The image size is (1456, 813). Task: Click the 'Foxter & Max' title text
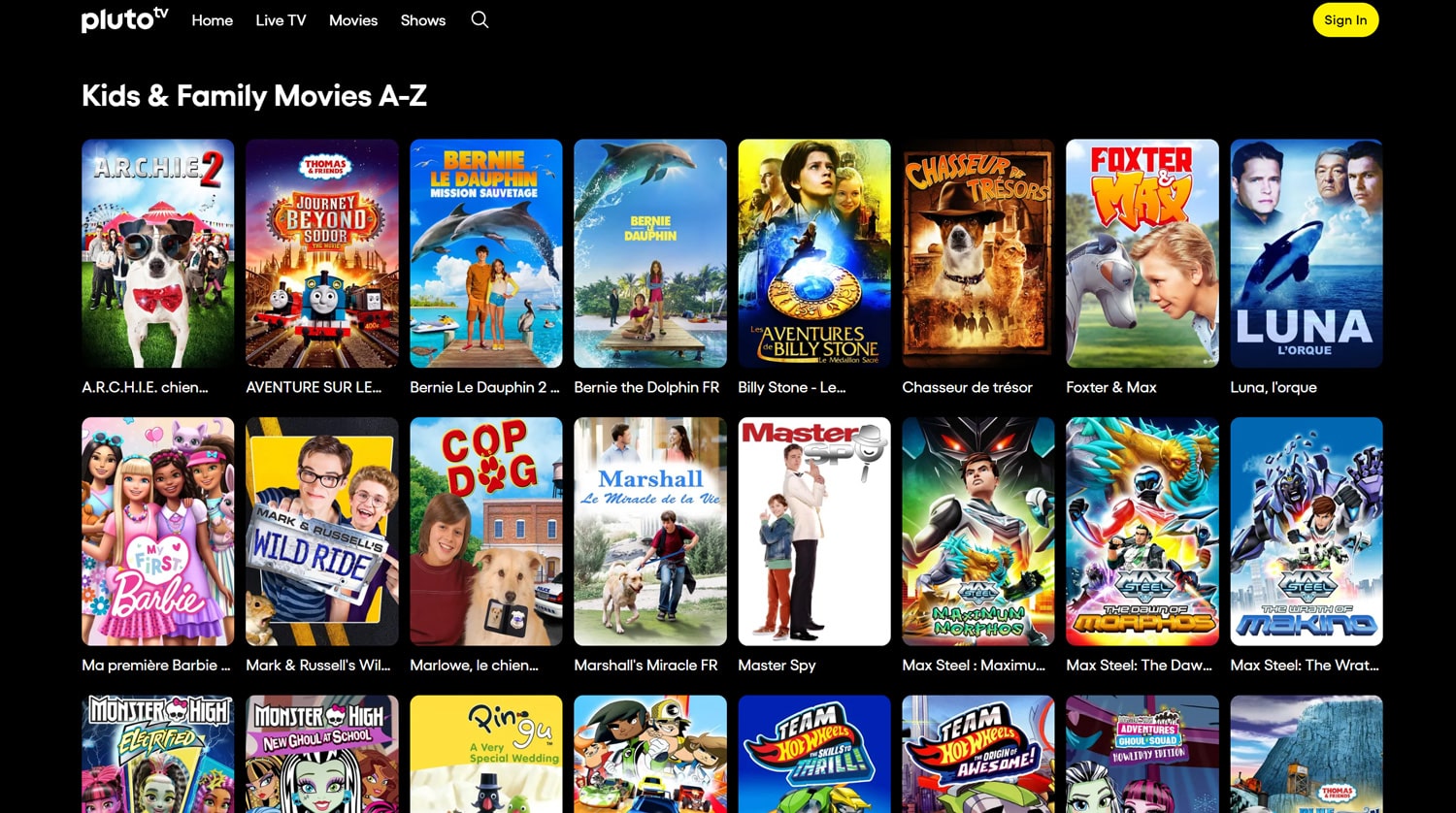(x=1111, y=387)
